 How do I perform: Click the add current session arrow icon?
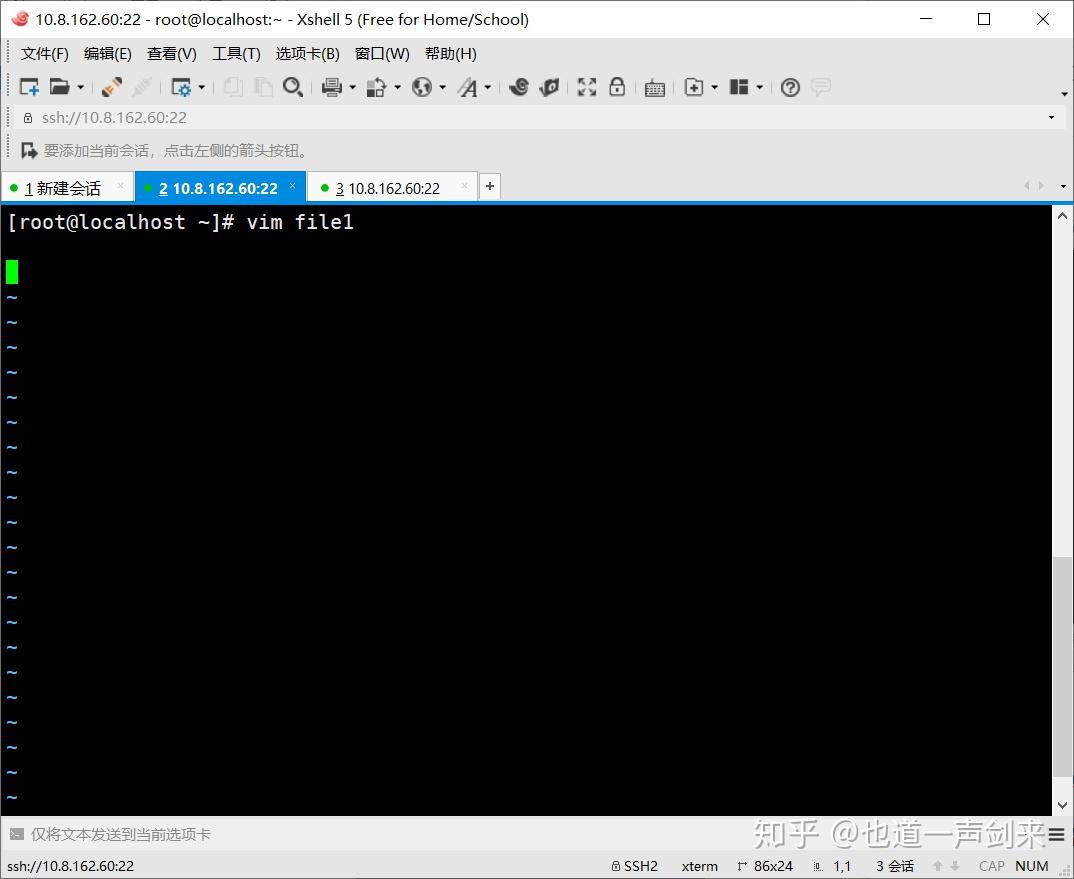coord(29,150)
